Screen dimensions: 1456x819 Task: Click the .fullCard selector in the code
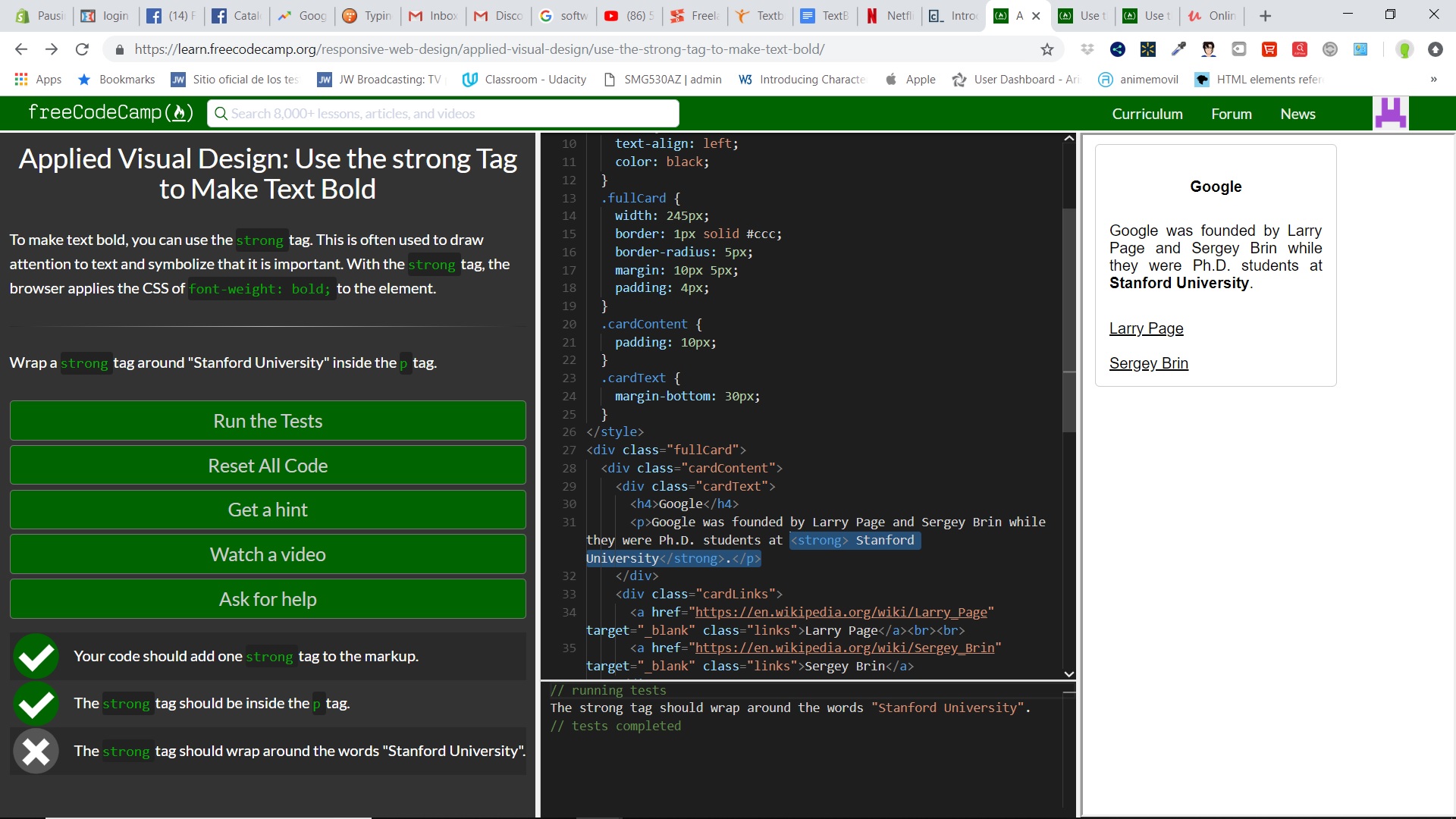pos(634,198)
